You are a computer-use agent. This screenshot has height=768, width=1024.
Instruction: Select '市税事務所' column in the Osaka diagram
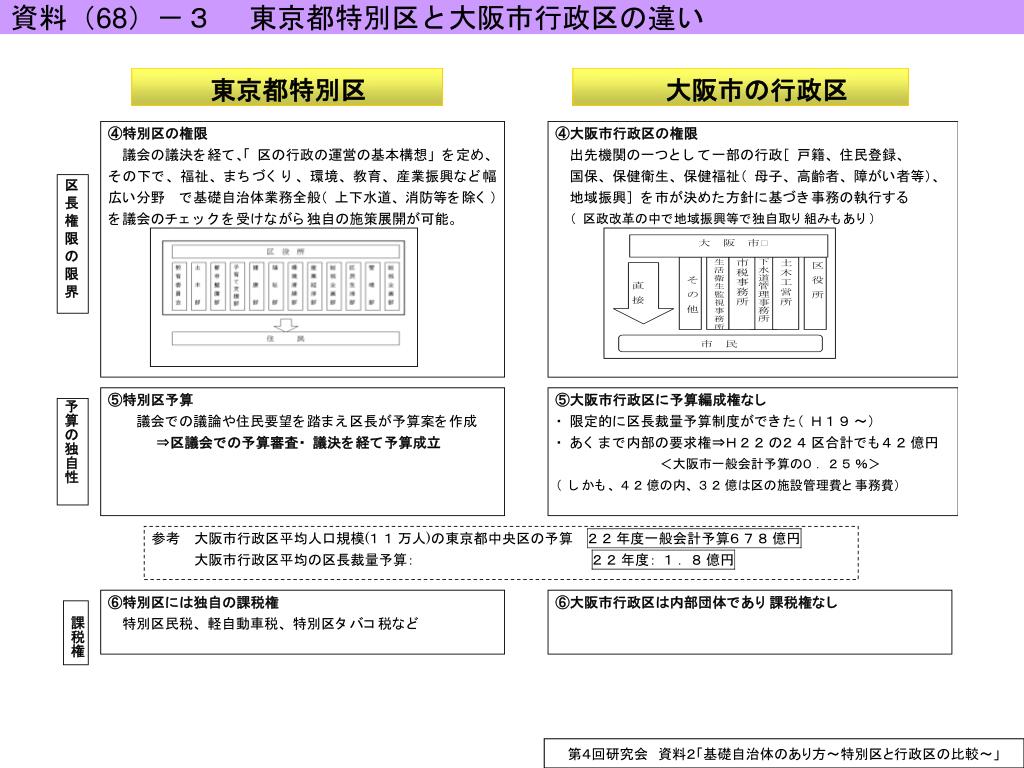[x=741, y=293]
